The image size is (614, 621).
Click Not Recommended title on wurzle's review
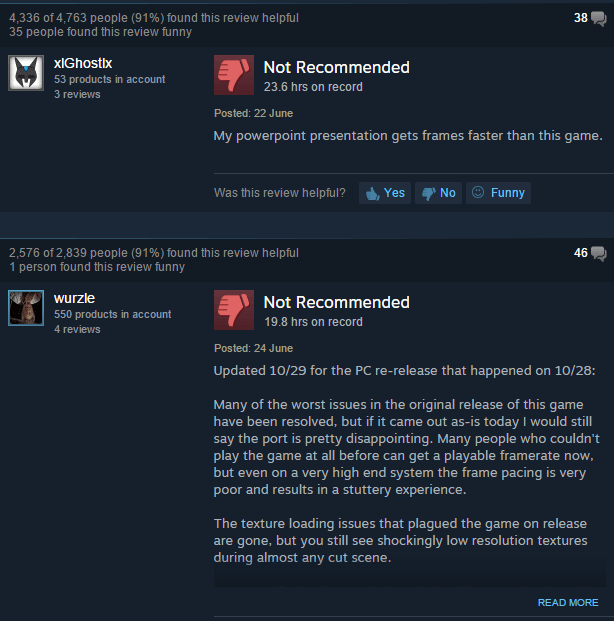[x=337, y=302]
